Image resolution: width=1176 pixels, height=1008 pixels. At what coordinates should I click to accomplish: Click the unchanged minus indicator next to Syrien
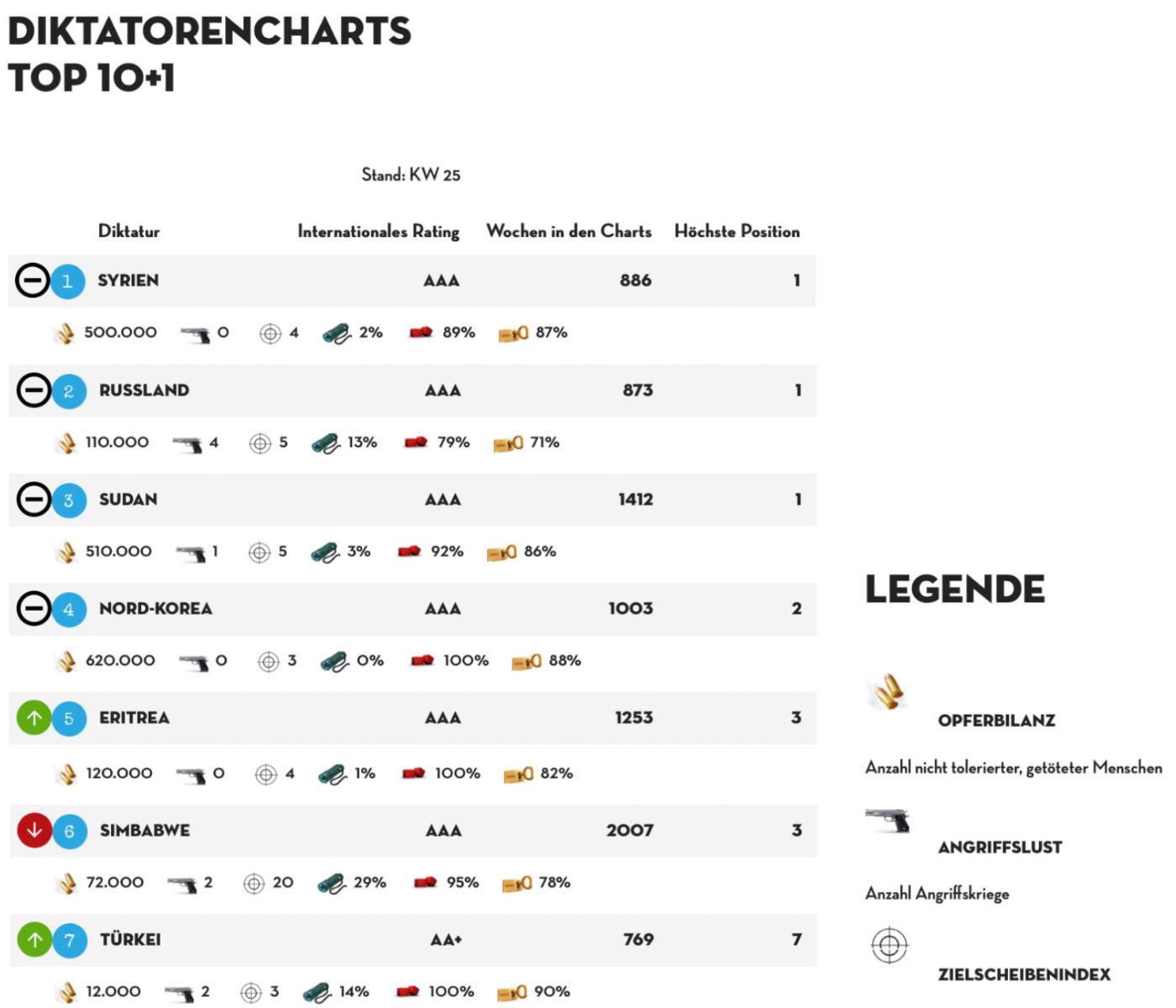point(33,281)
